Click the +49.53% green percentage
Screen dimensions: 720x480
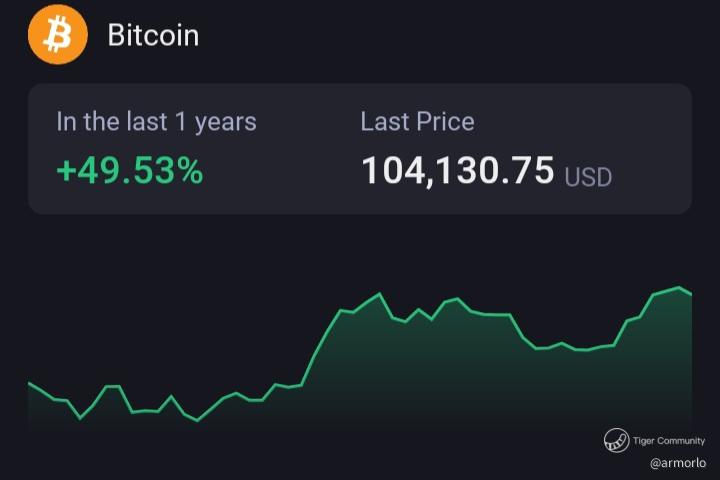[x=129, y=171]
